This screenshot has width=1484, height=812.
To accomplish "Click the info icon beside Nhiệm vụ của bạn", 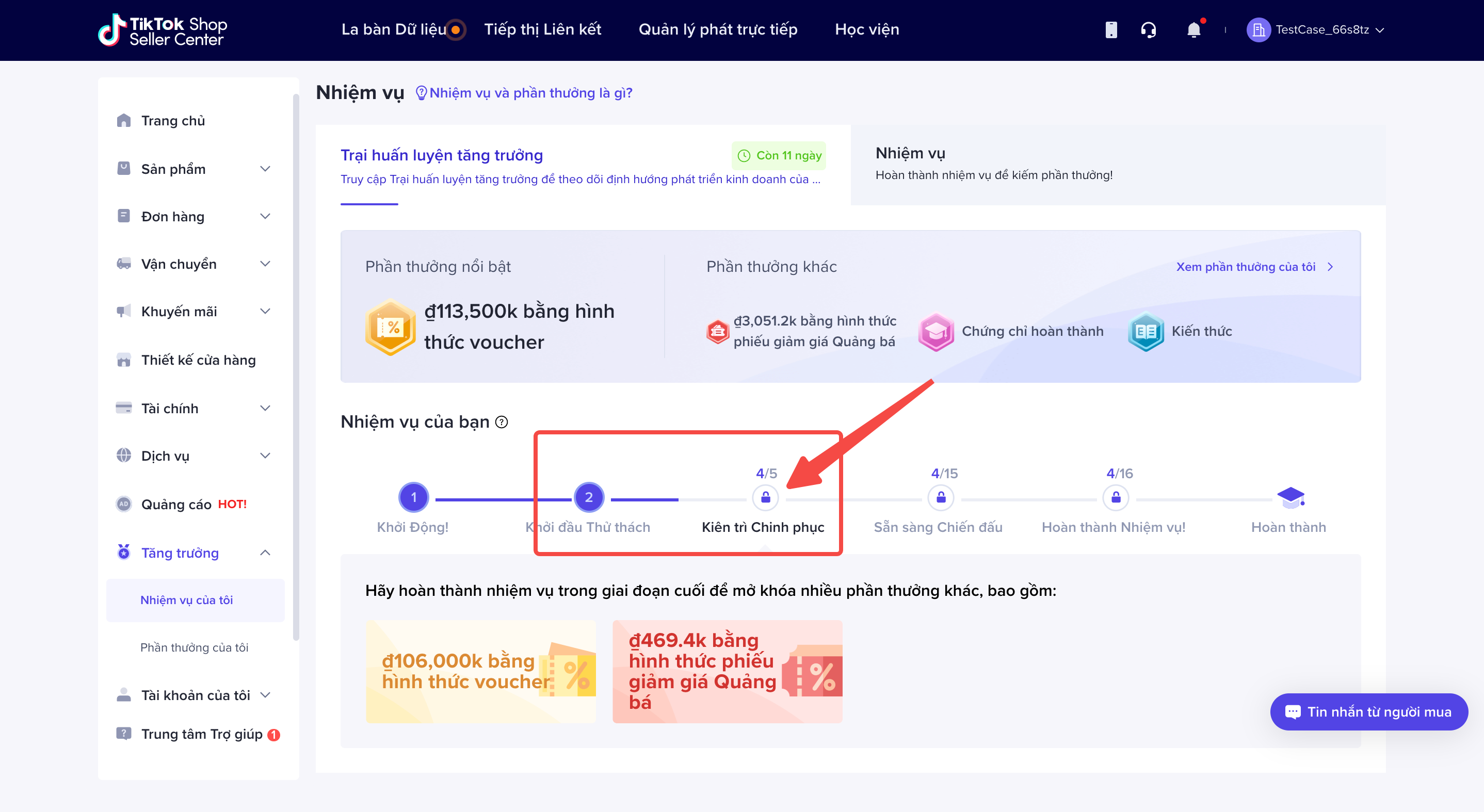I will click(x=502, y=422).
